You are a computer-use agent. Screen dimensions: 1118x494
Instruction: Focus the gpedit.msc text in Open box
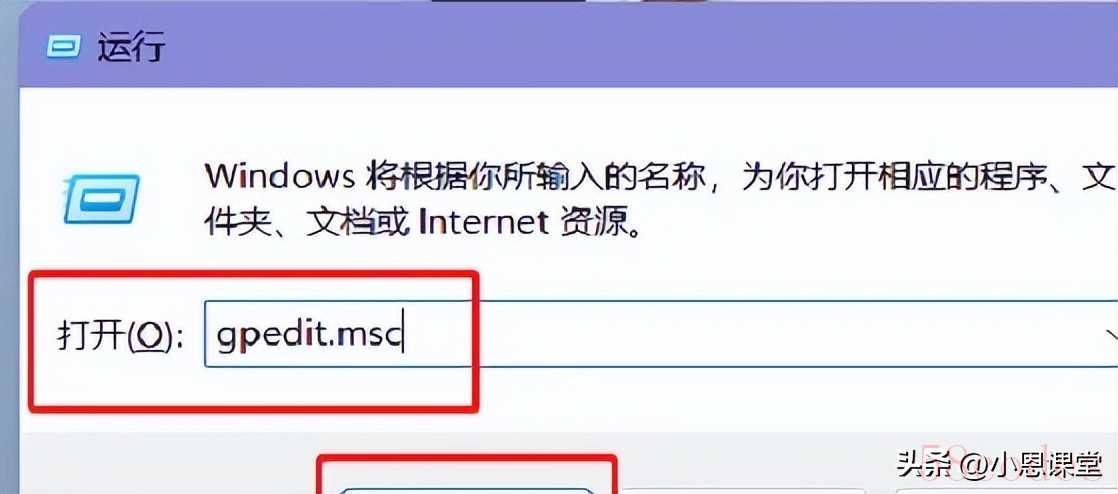coord(309,335)
